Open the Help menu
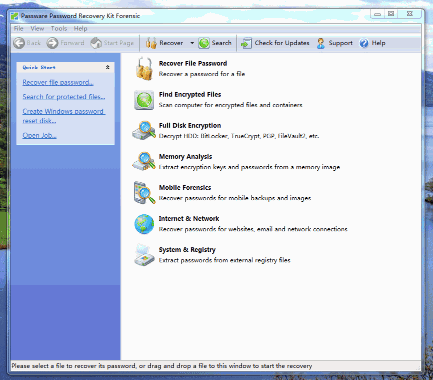Image resolution: width=433 pixels, height=380 pixels. pyautogui.click(x=80, y=29)
